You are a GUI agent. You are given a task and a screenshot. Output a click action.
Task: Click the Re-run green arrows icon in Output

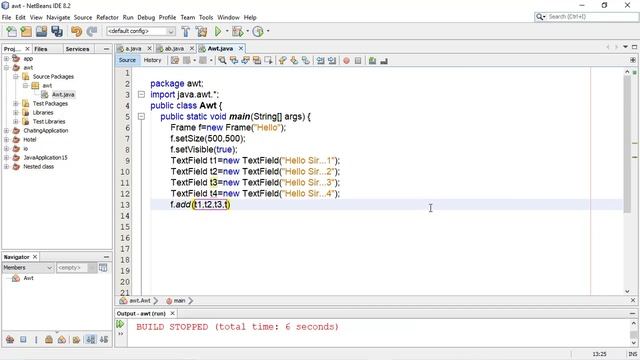(120, 324)
